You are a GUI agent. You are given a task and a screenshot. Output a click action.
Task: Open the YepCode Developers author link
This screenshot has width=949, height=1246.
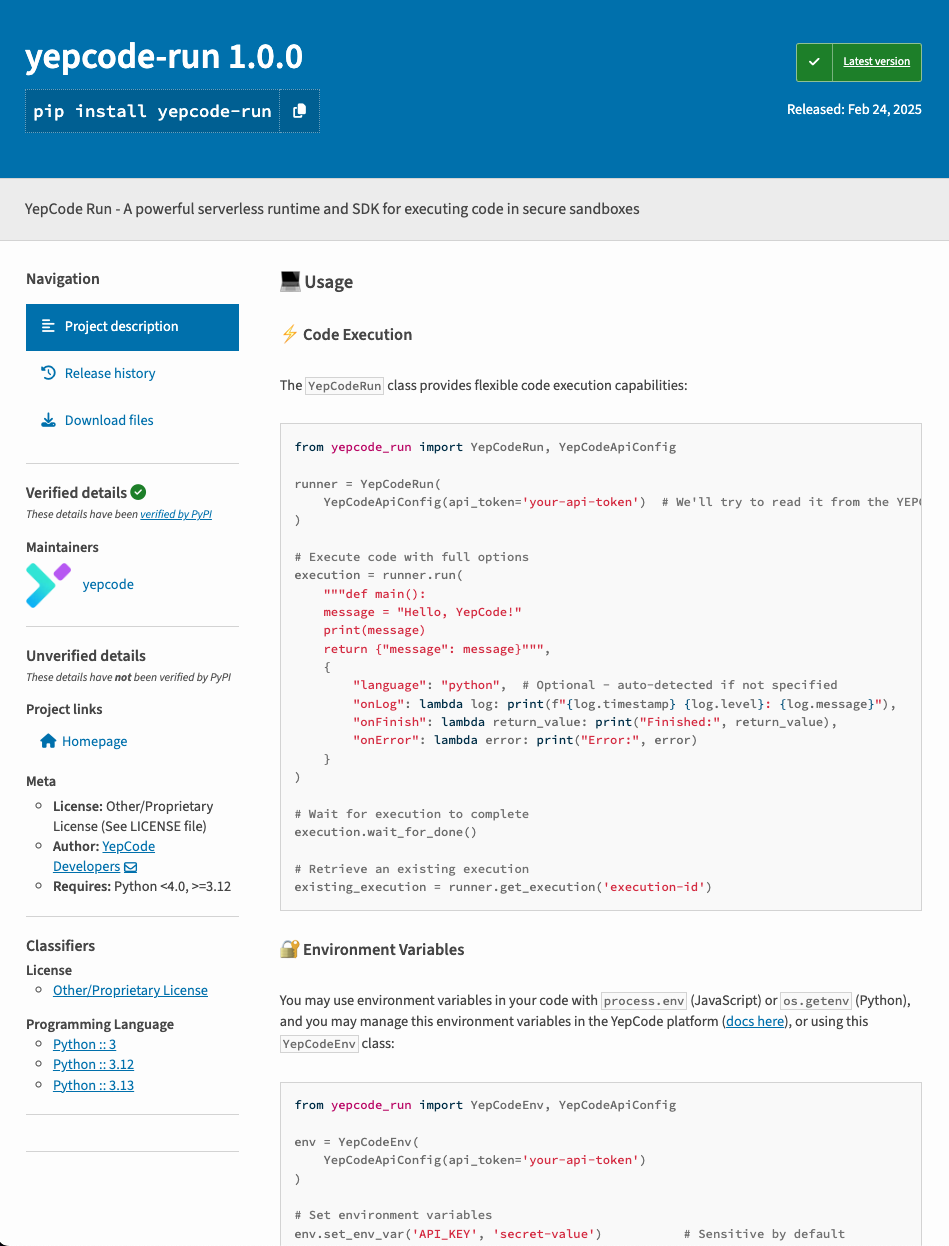click(x=104, y=856)
